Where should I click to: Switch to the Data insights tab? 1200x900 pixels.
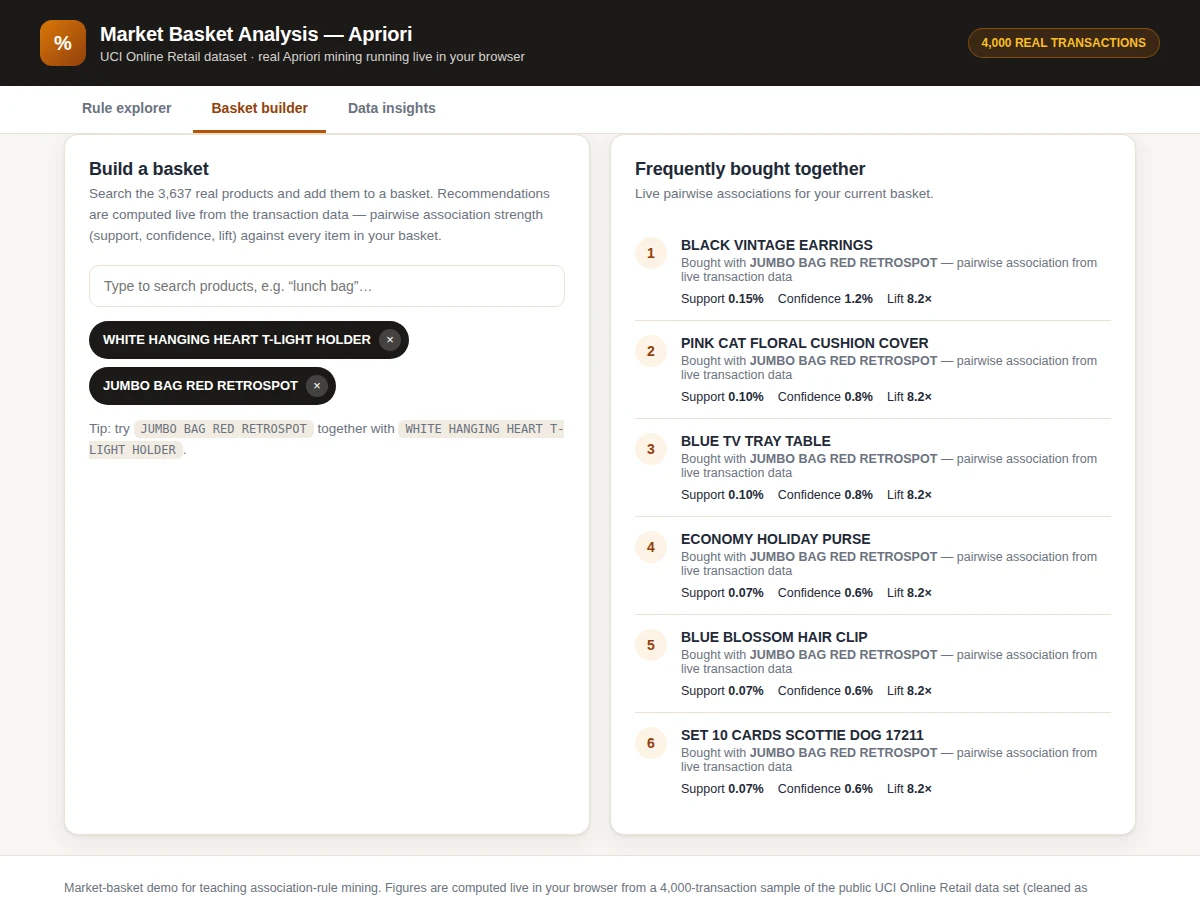coord(392,108)
